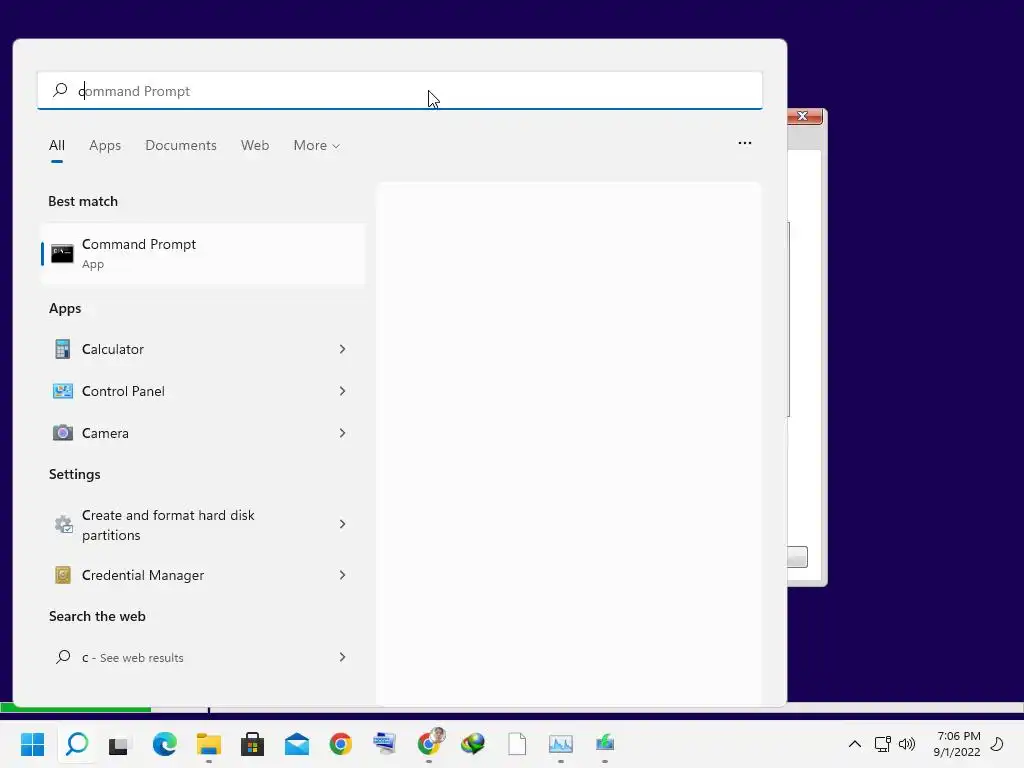The height and width of the screenshot is (768, 1024).
Task: Switch to the Documents search tab
Action: [x=181, y=146]
